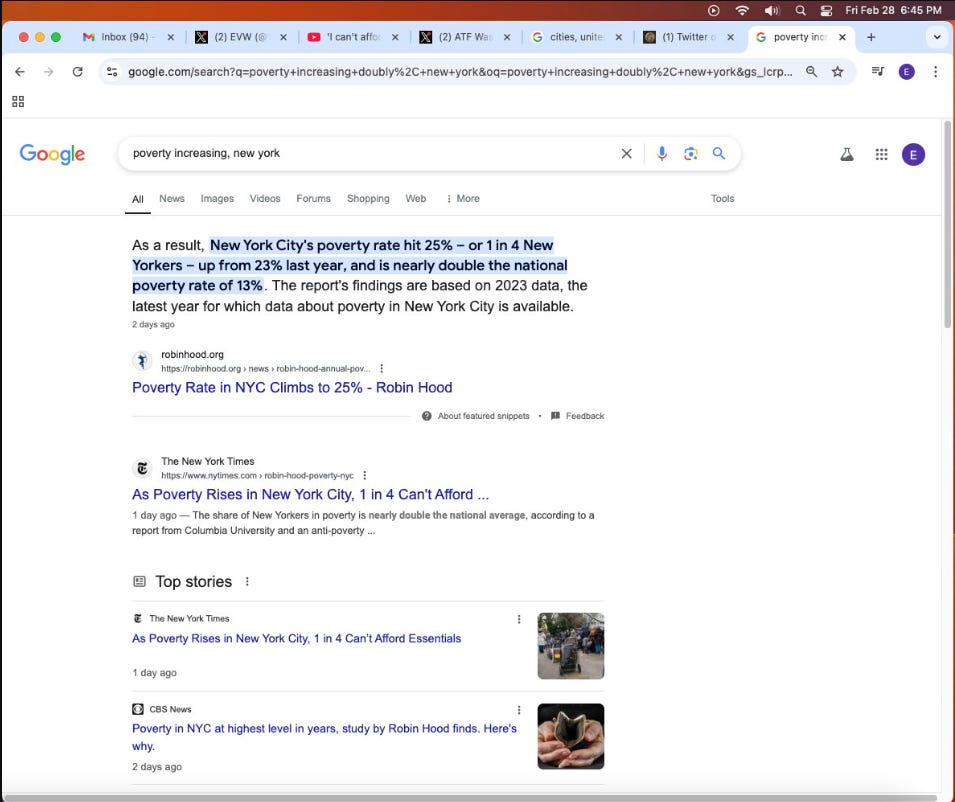
Task: Open the Tools filter options
Action: click(722, 199)
